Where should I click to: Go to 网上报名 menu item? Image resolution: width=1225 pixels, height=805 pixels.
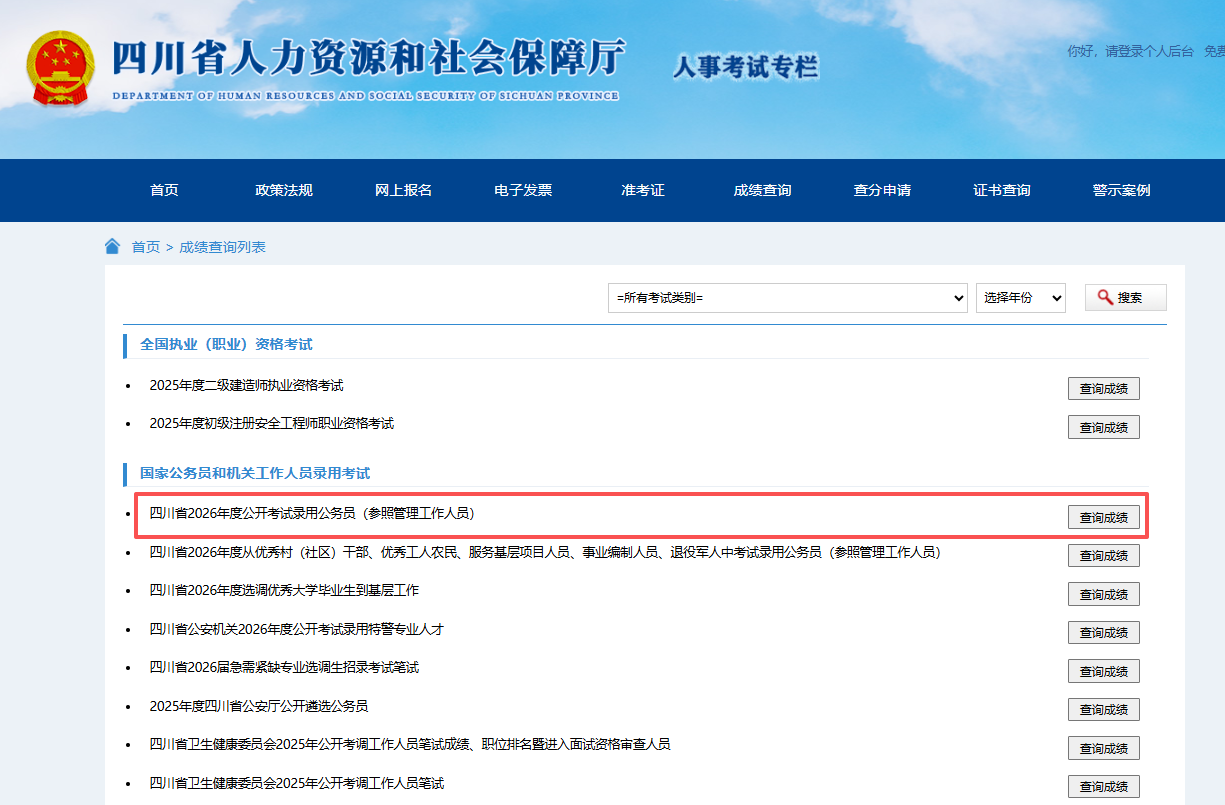coord(403,190)
